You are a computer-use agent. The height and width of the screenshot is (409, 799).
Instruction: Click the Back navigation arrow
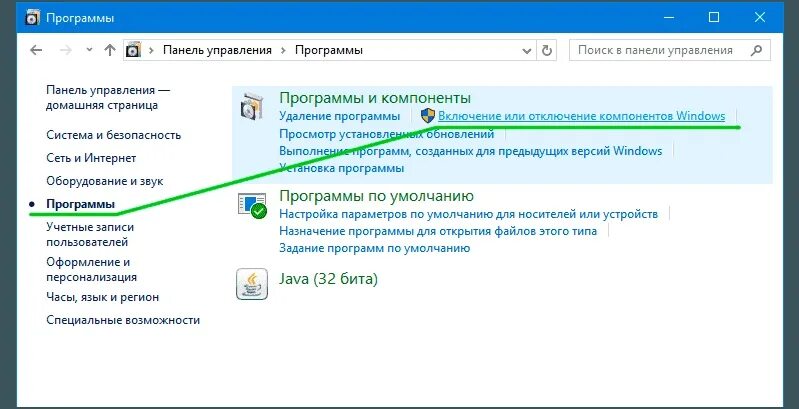pyautogui.click(x=36, y=50)
